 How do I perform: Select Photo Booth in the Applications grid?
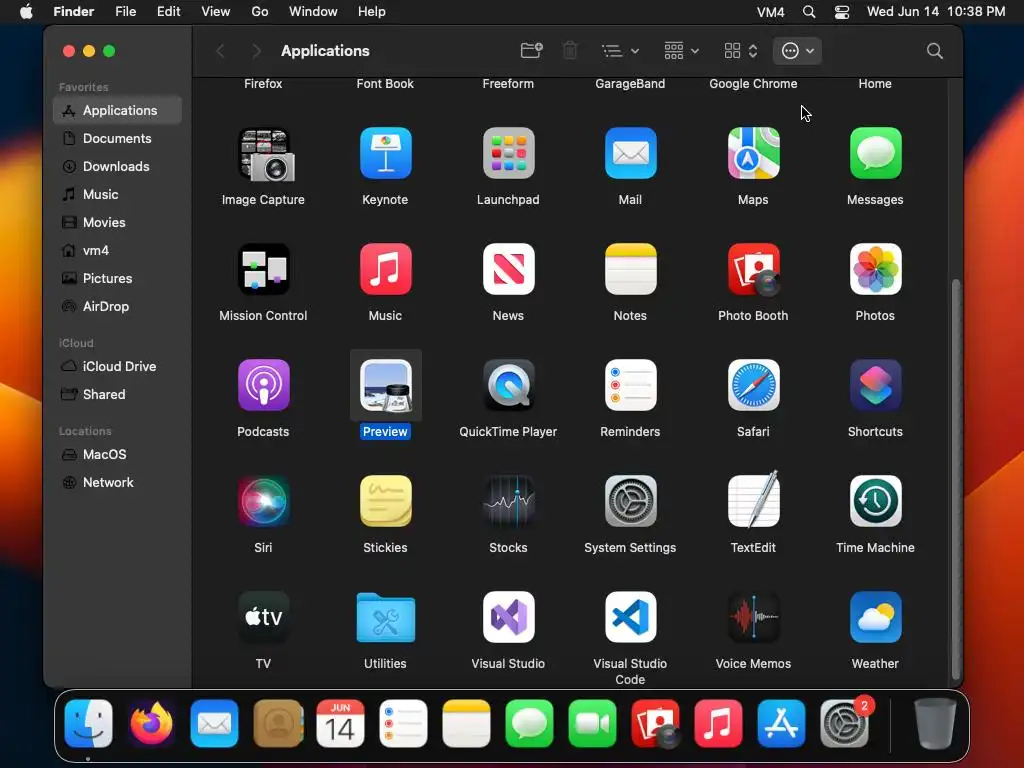coord(753,270)
